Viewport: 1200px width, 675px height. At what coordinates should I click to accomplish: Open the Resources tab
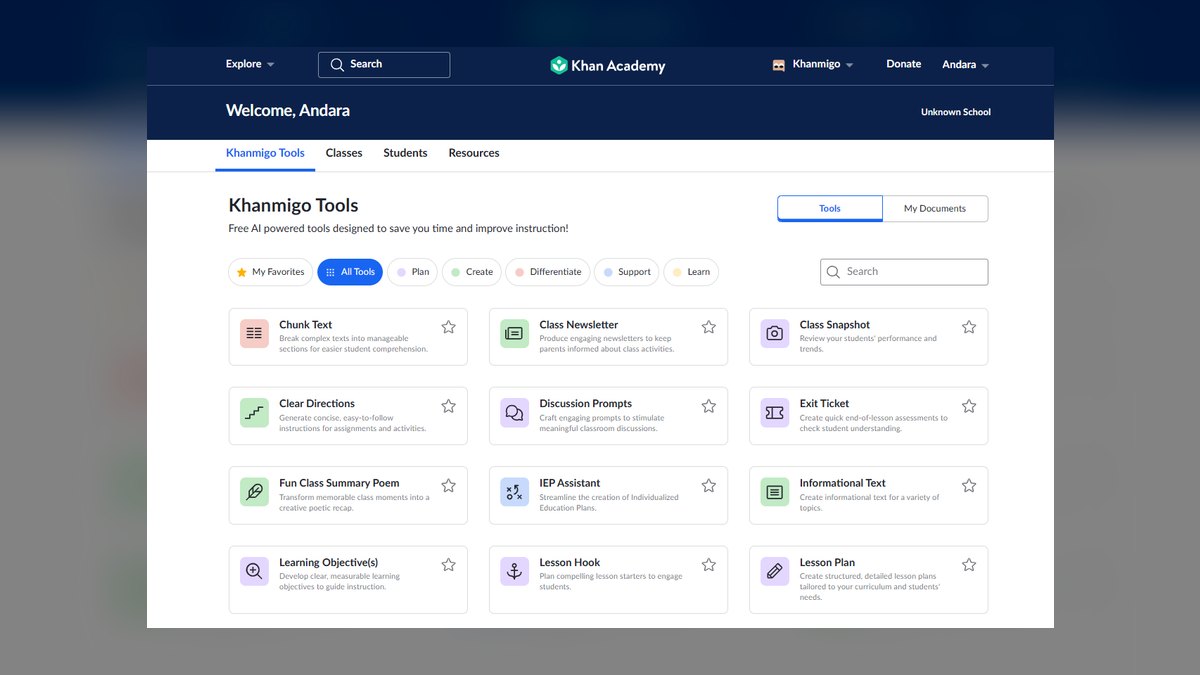474,153
